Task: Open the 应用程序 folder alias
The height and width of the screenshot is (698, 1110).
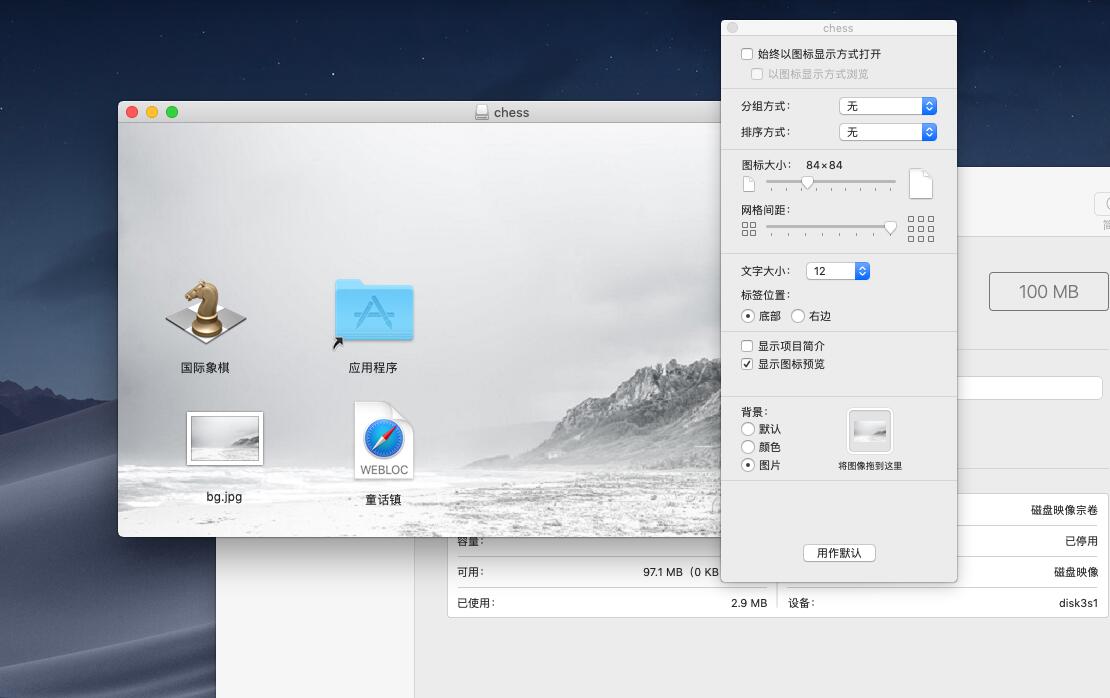Action: 373,311
